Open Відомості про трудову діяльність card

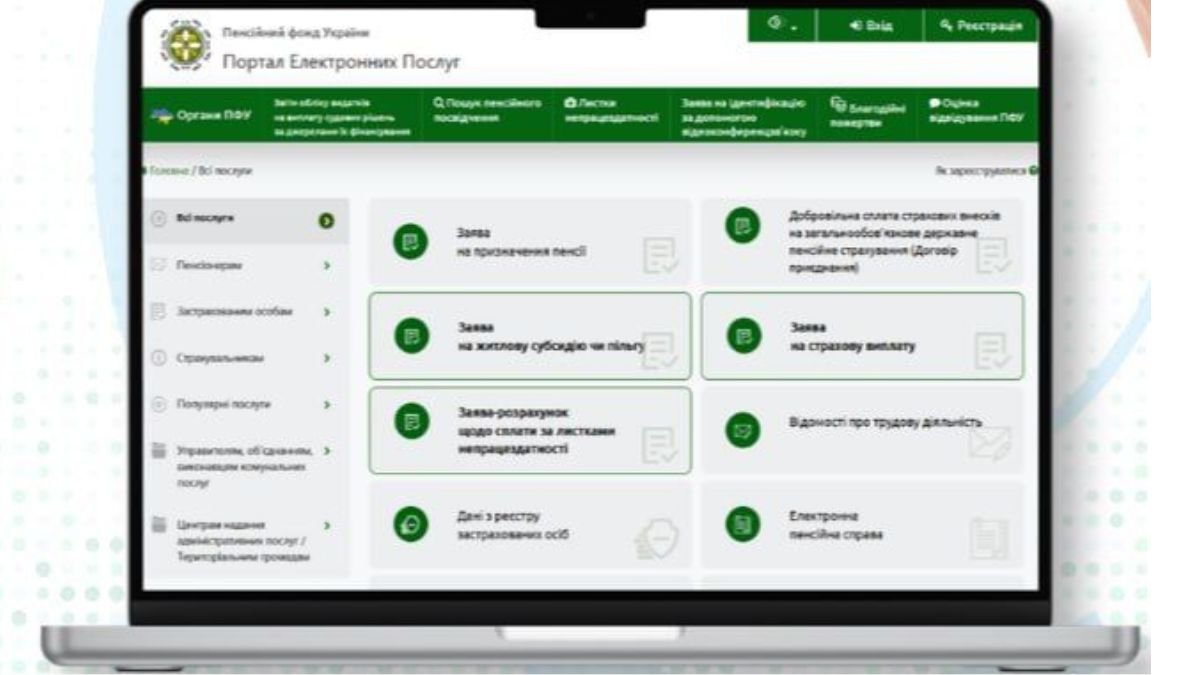(862, 430)
